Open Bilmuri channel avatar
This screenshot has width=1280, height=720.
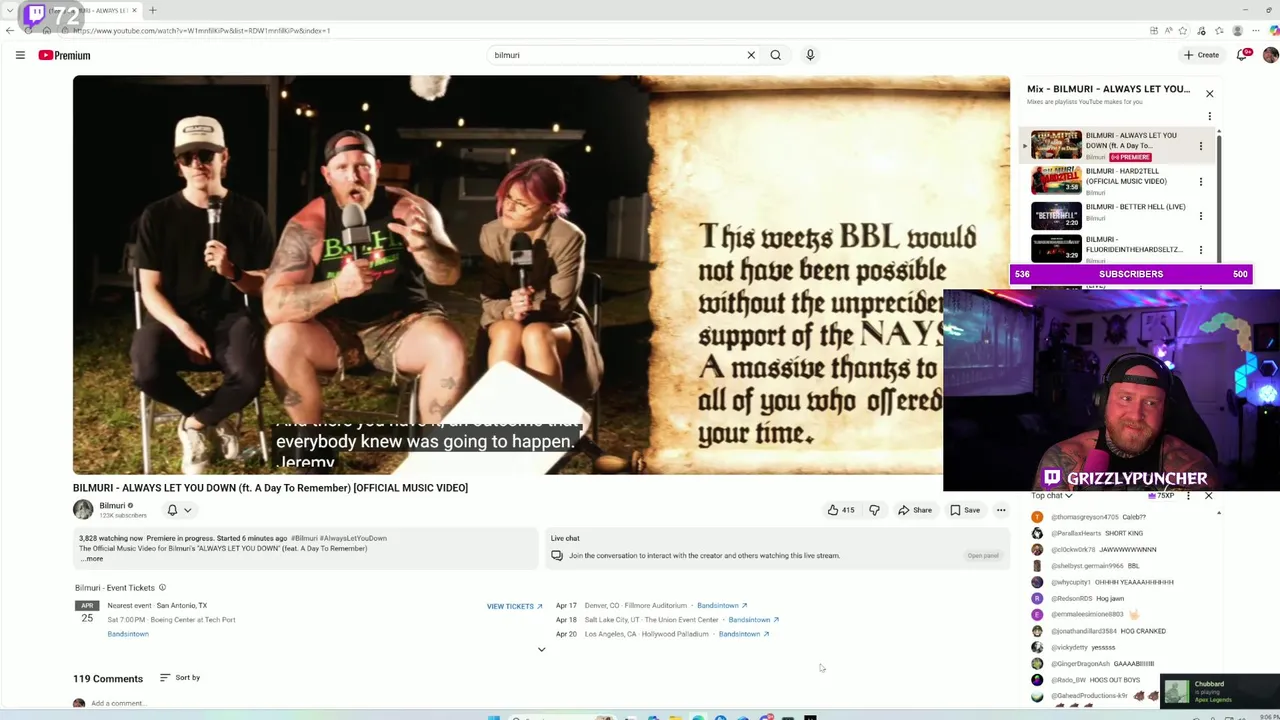[83, 509]
